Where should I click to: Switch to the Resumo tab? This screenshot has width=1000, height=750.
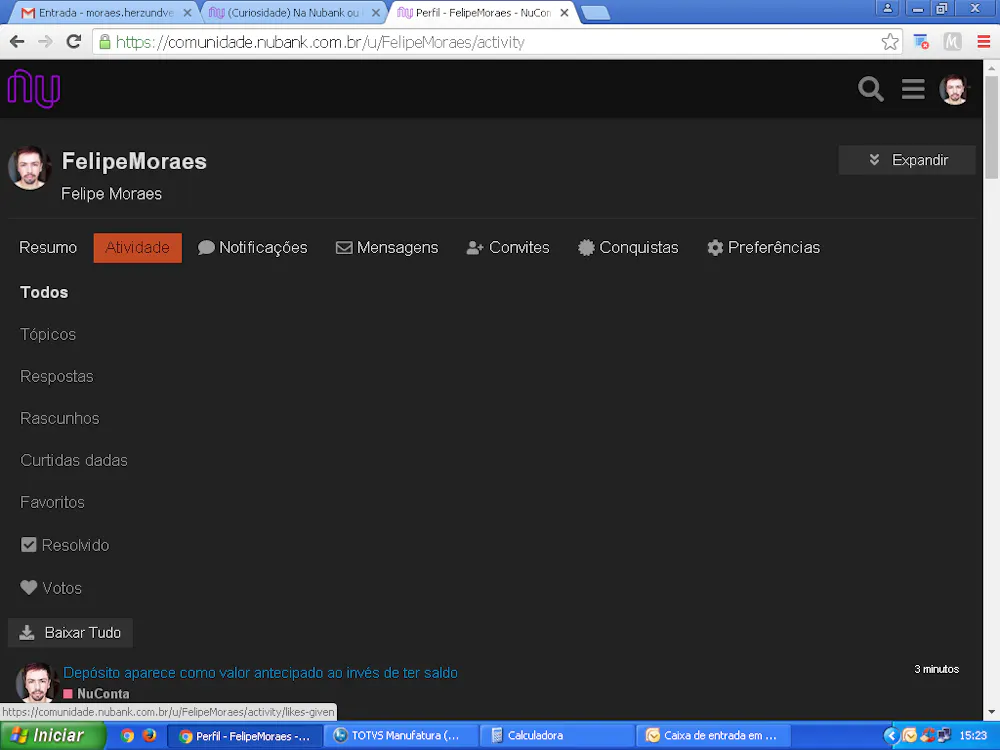48,247
